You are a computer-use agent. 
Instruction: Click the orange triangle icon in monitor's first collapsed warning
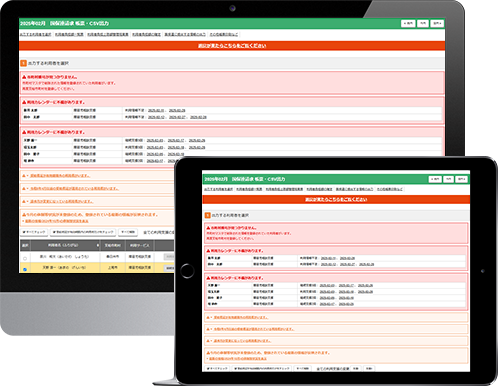click(x=24, y=175)
